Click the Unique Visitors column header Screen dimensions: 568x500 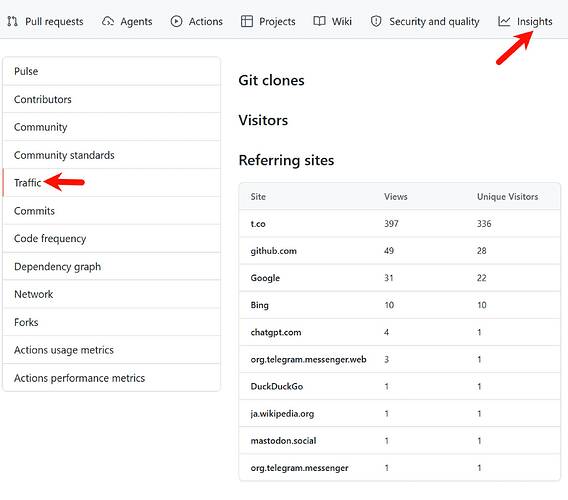(508, 197)
